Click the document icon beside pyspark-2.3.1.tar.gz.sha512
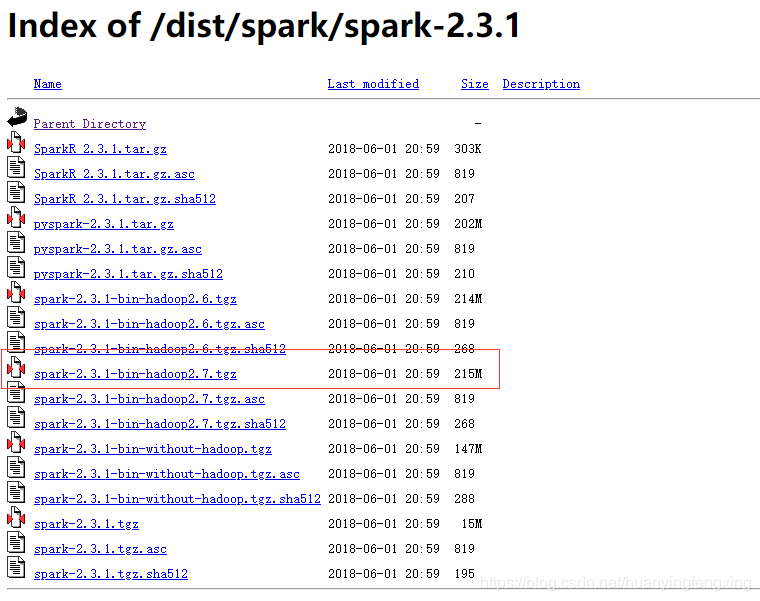This screenshot has height=601, width=760. [x=16, y=268]
